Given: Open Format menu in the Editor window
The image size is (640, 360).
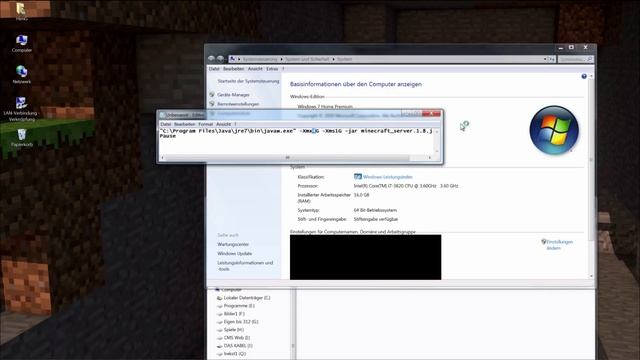Looking at the screenshot, I should [206, 124].
